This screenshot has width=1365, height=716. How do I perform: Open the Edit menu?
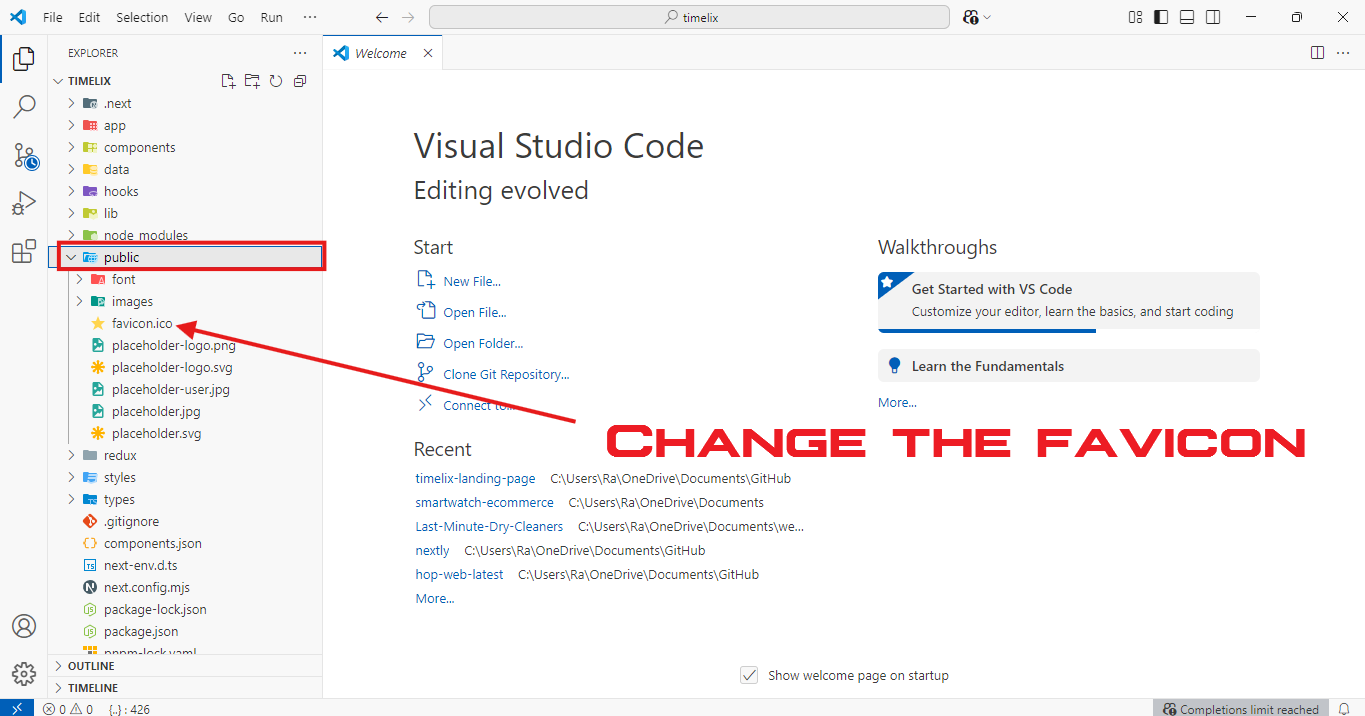coord(89,17)
